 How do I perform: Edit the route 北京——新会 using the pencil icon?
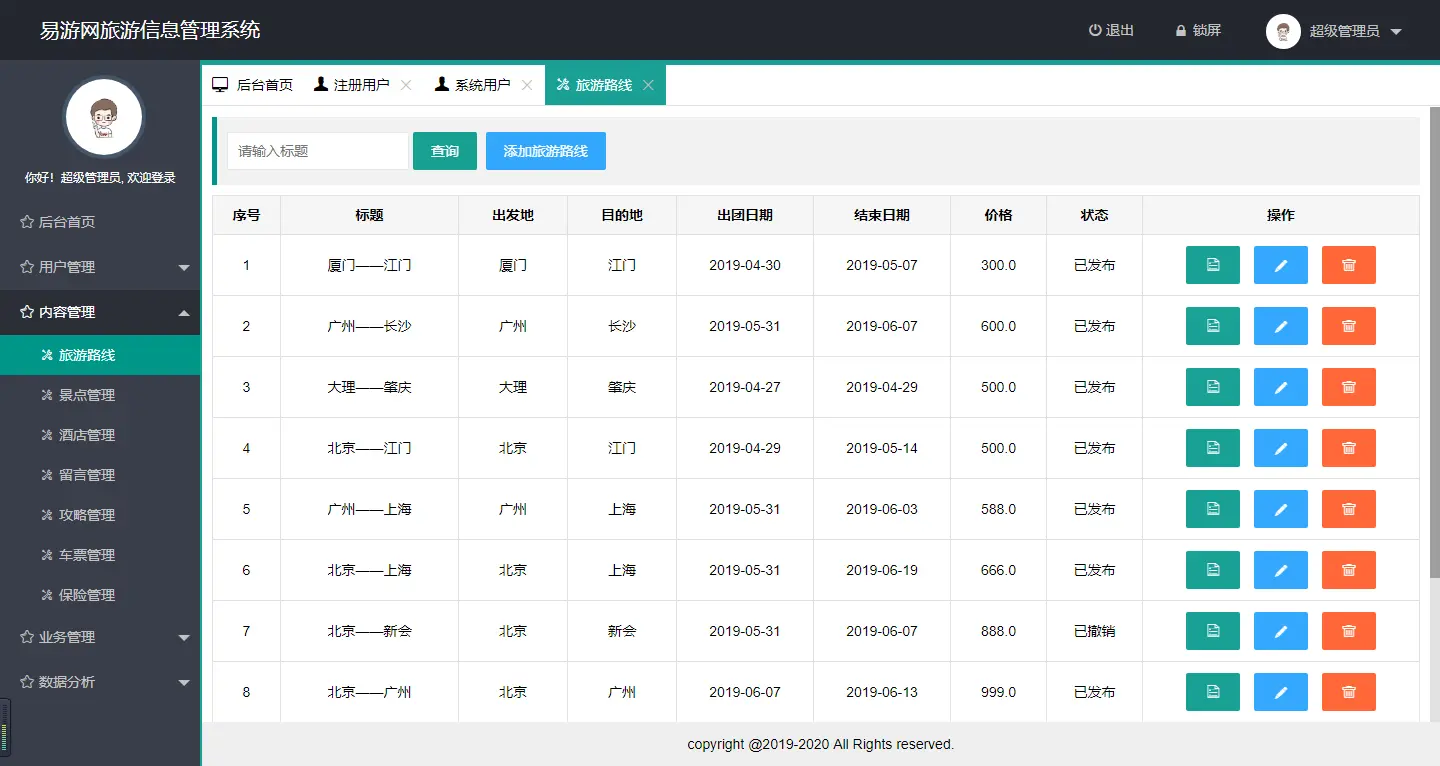pos(1281,631)
